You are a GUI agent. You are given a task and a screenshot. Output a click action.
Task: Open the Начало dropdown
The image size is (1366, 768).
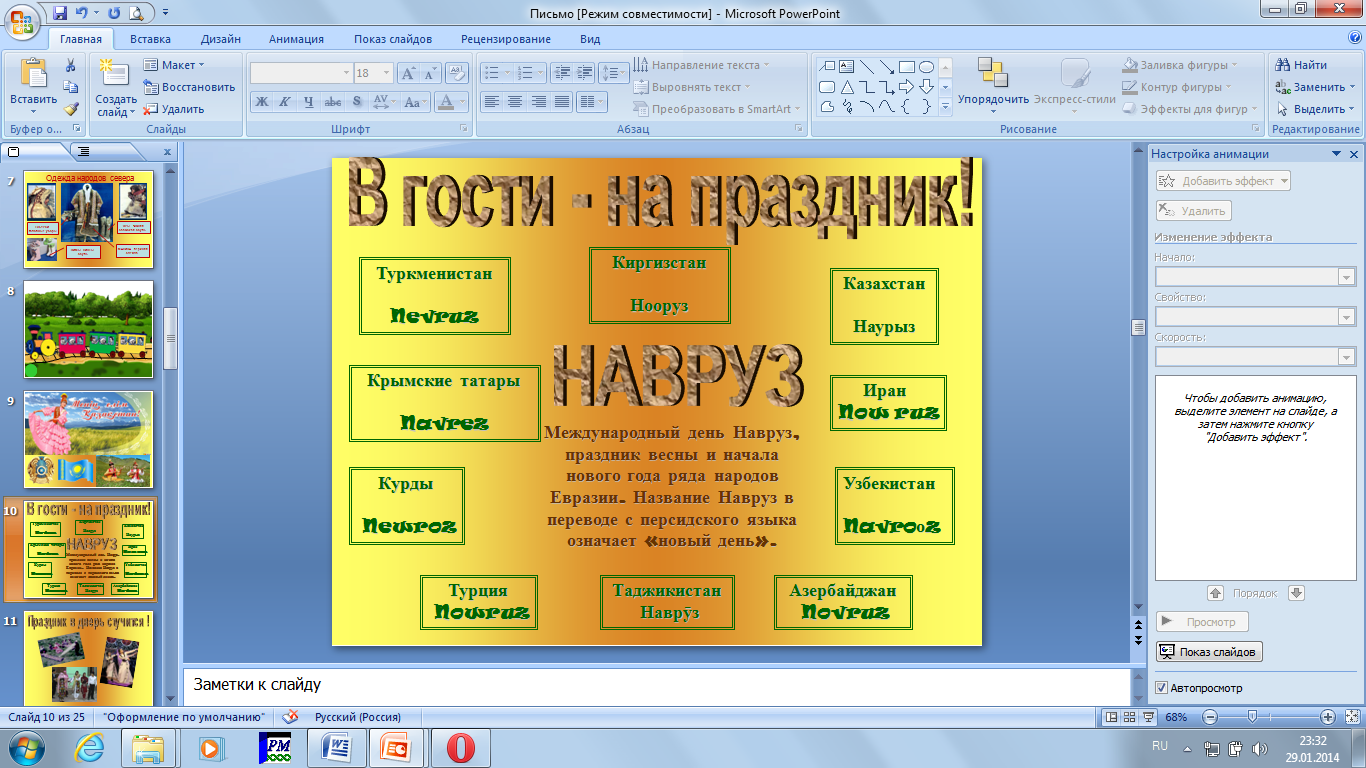click(1346, 277)
